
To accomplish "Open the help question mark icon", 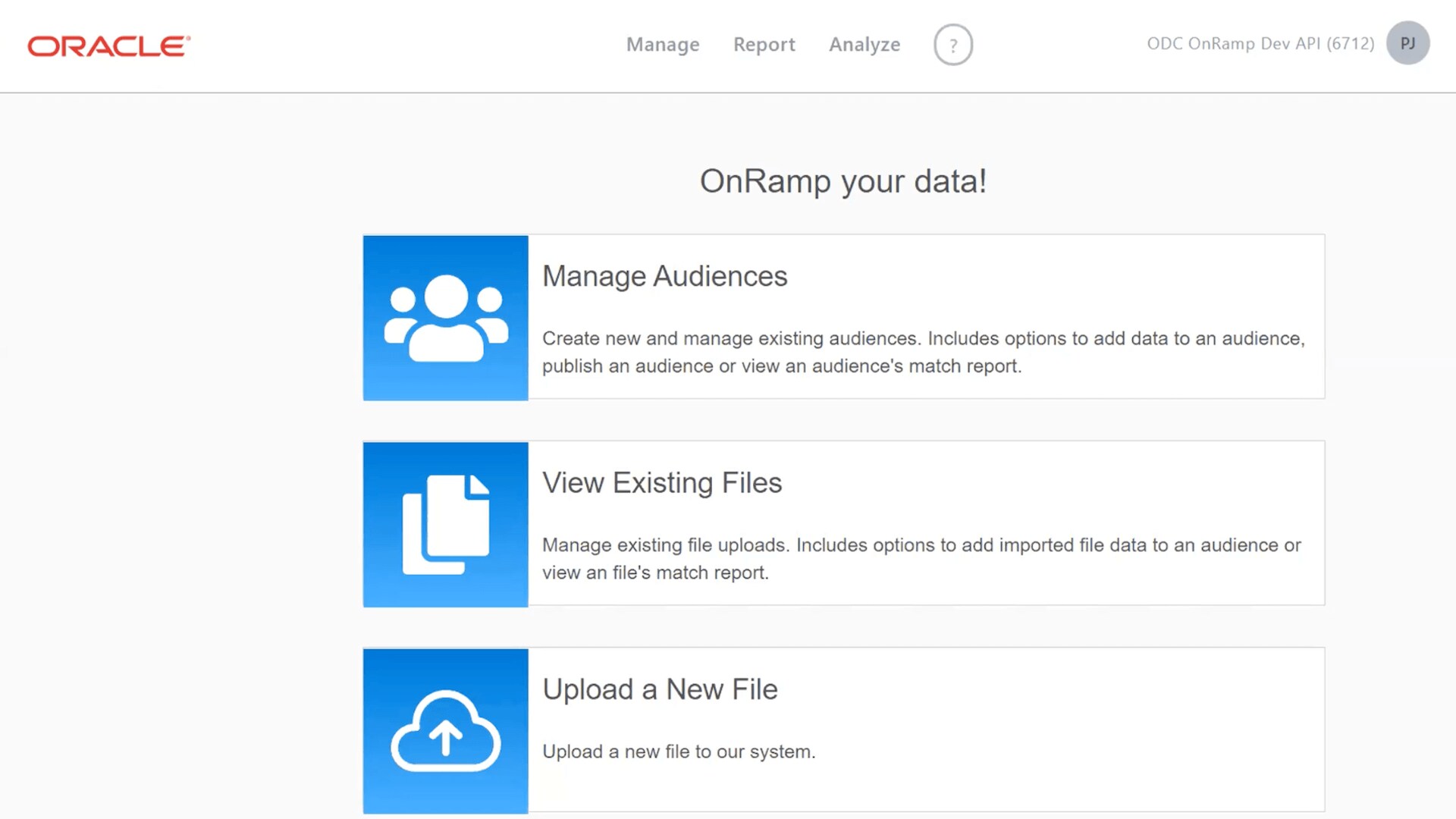I will point(952,45).
